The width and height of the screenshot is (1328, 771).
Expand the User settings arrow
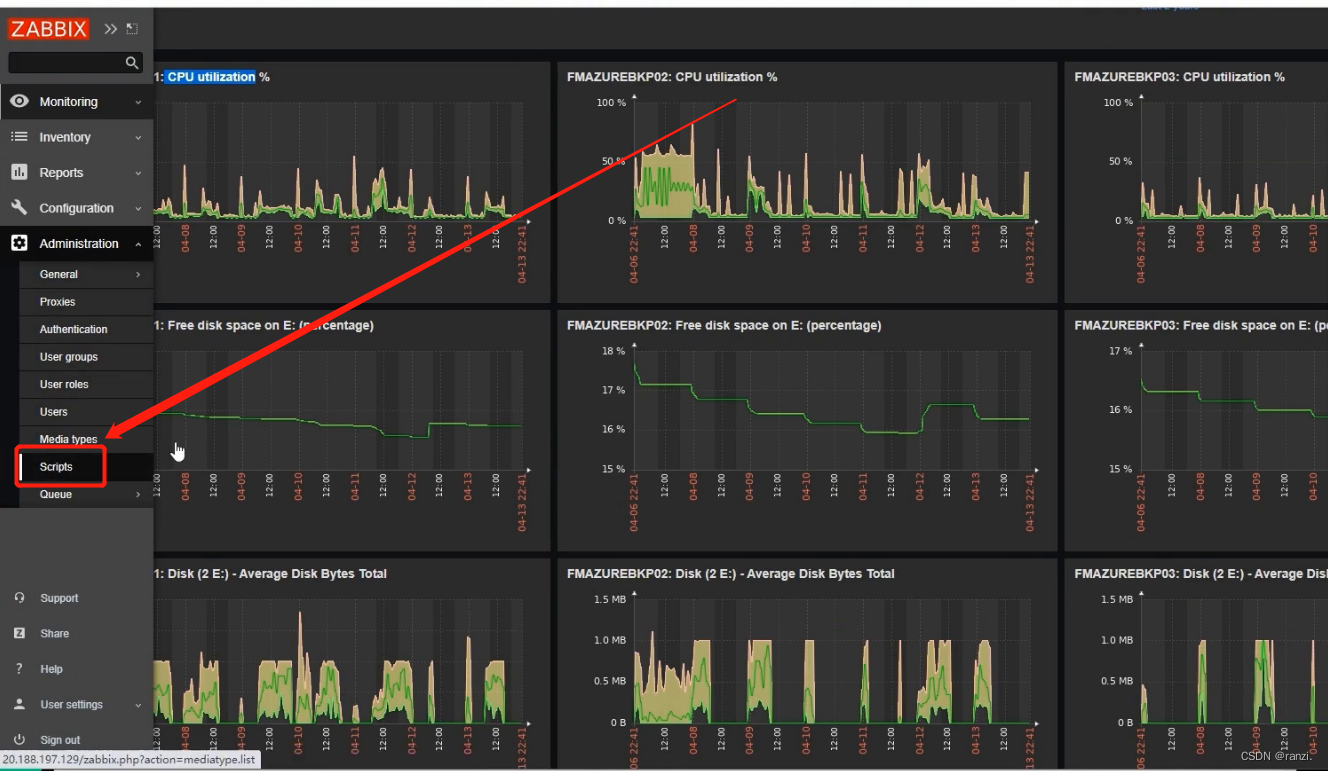[138, 705]
